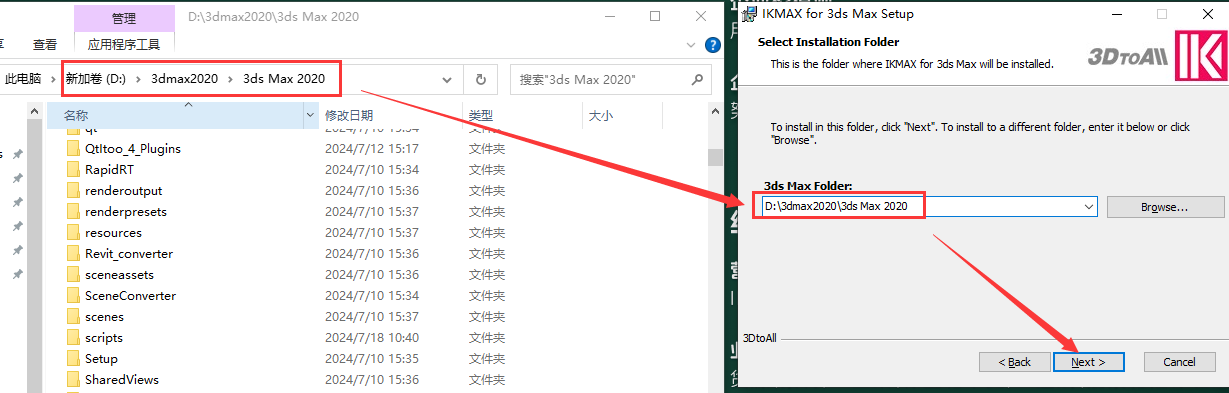Go to 此电脑 in the breadcrumb
The height and width of the screenshot is (393, 1229).
(x=23, y=78)
